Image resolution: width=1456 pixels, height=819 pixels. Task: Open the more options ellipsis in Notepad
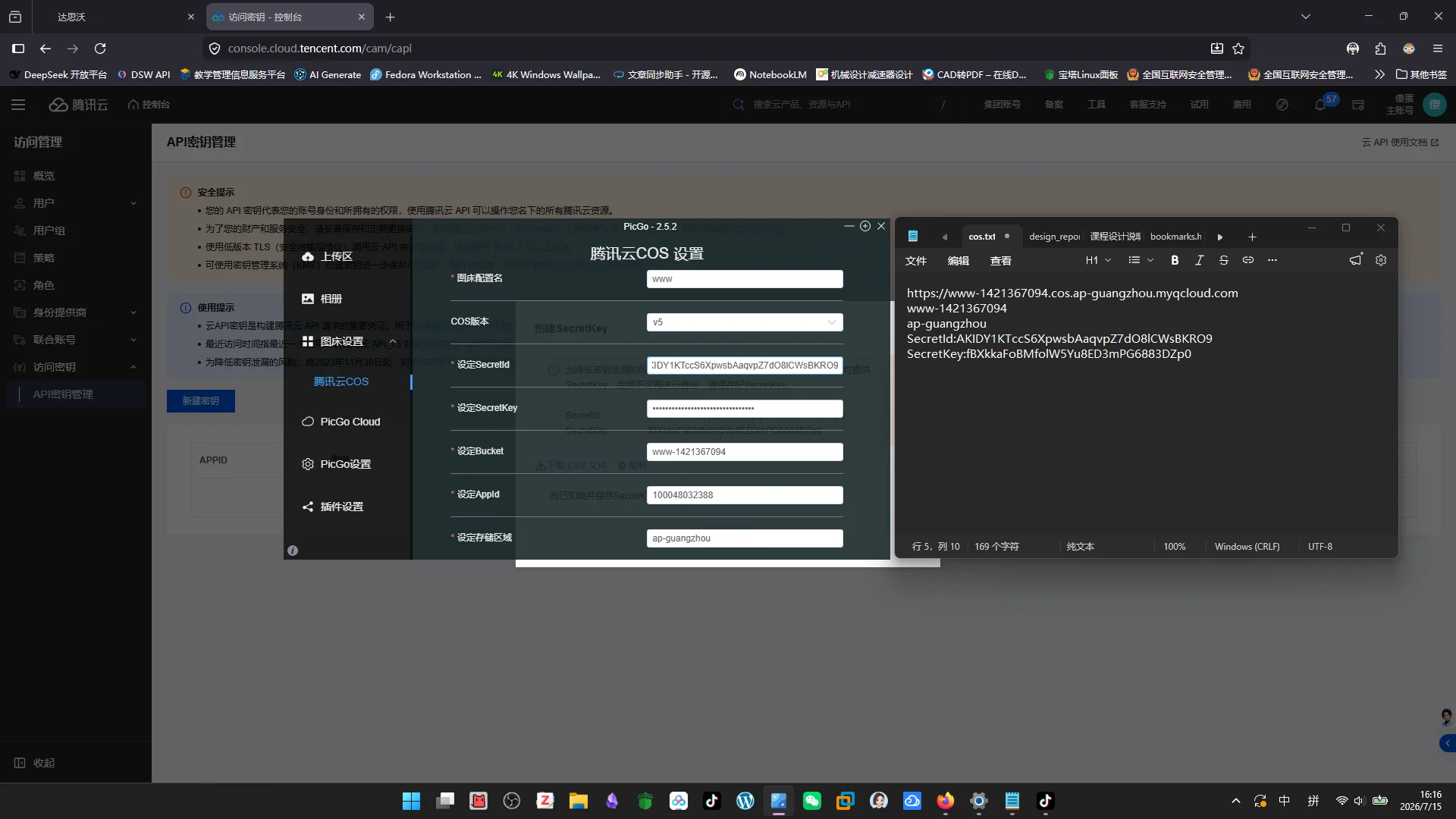coord(1272,260)
